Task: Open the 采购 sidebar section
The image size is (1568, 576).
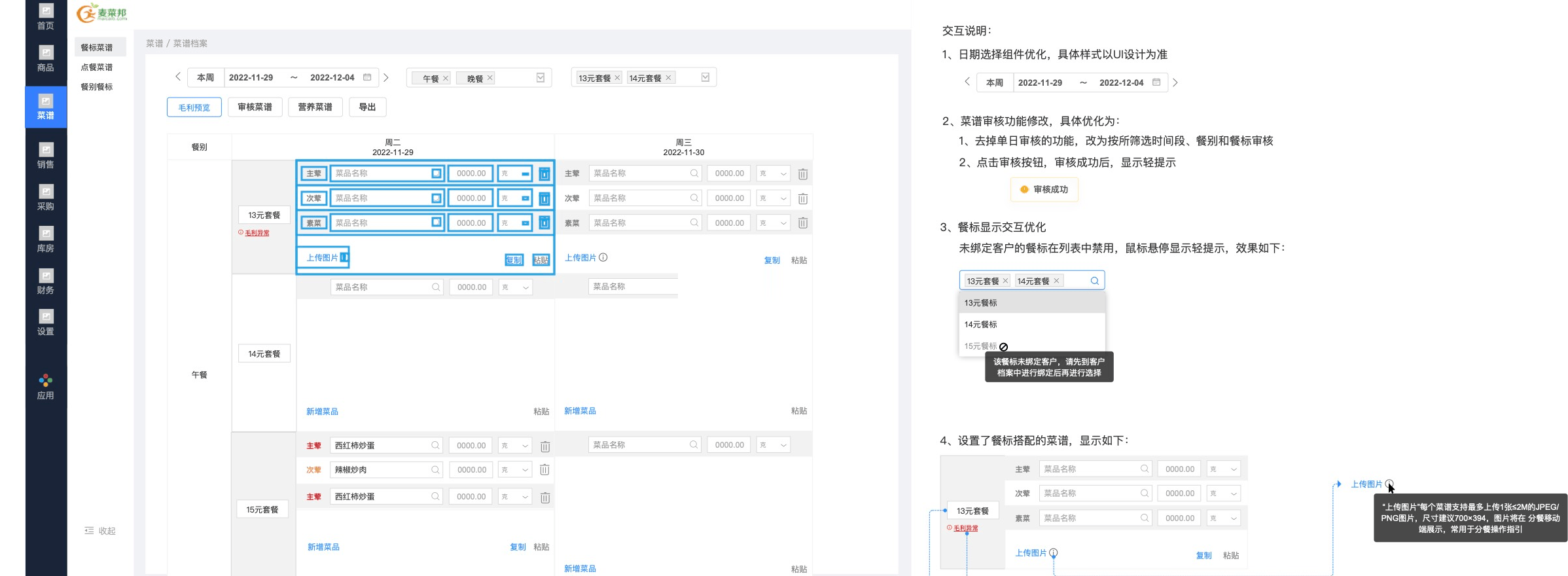Action: 46,198
